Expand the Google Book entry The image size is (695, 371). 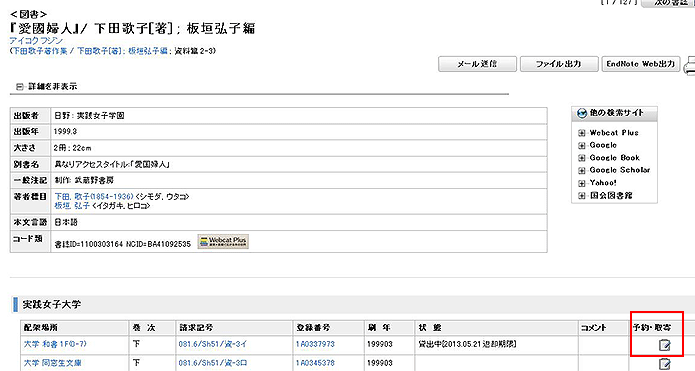pos(582,158)
